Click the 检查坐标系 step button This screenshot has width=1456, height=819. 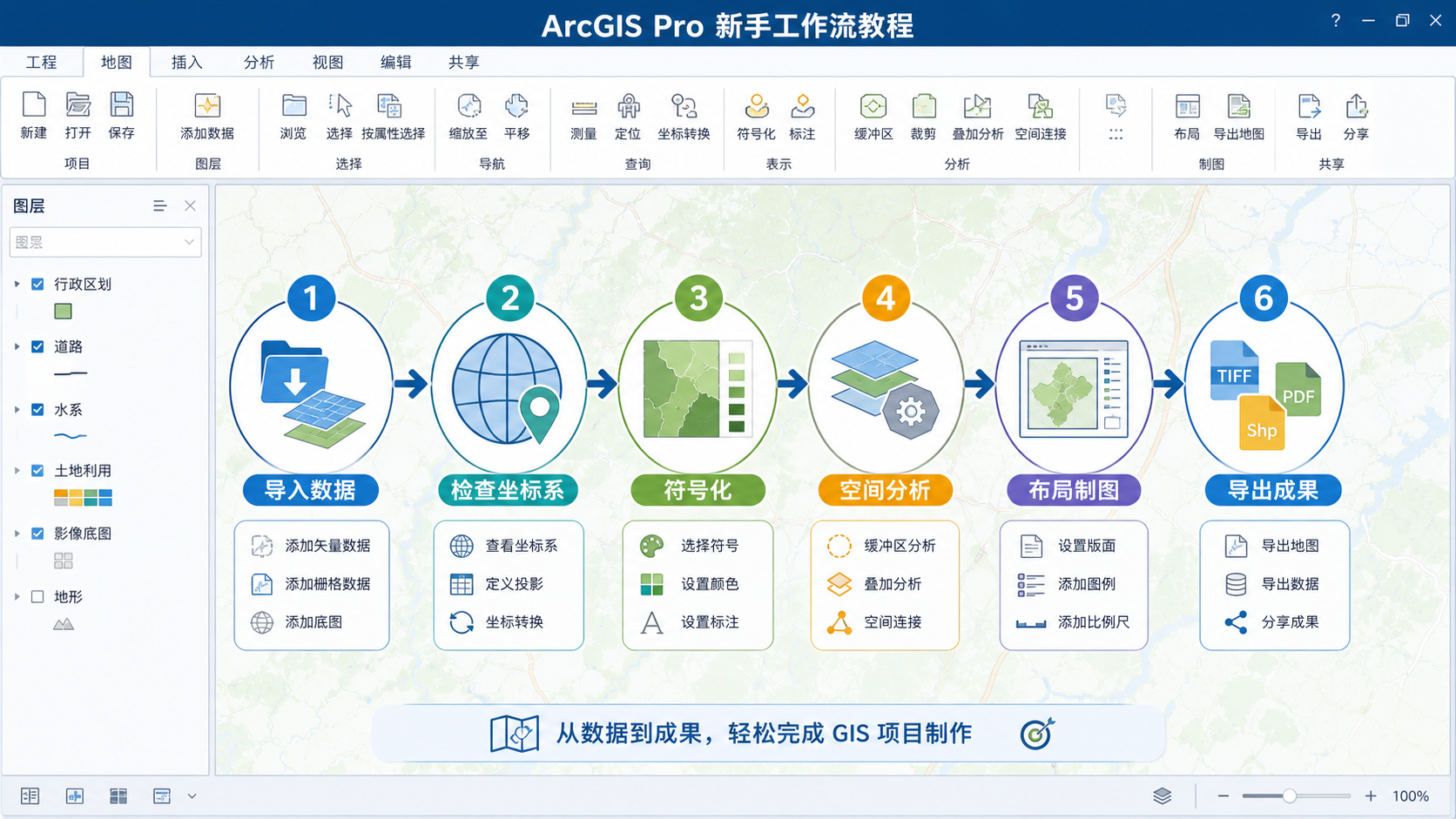point(508,490)
